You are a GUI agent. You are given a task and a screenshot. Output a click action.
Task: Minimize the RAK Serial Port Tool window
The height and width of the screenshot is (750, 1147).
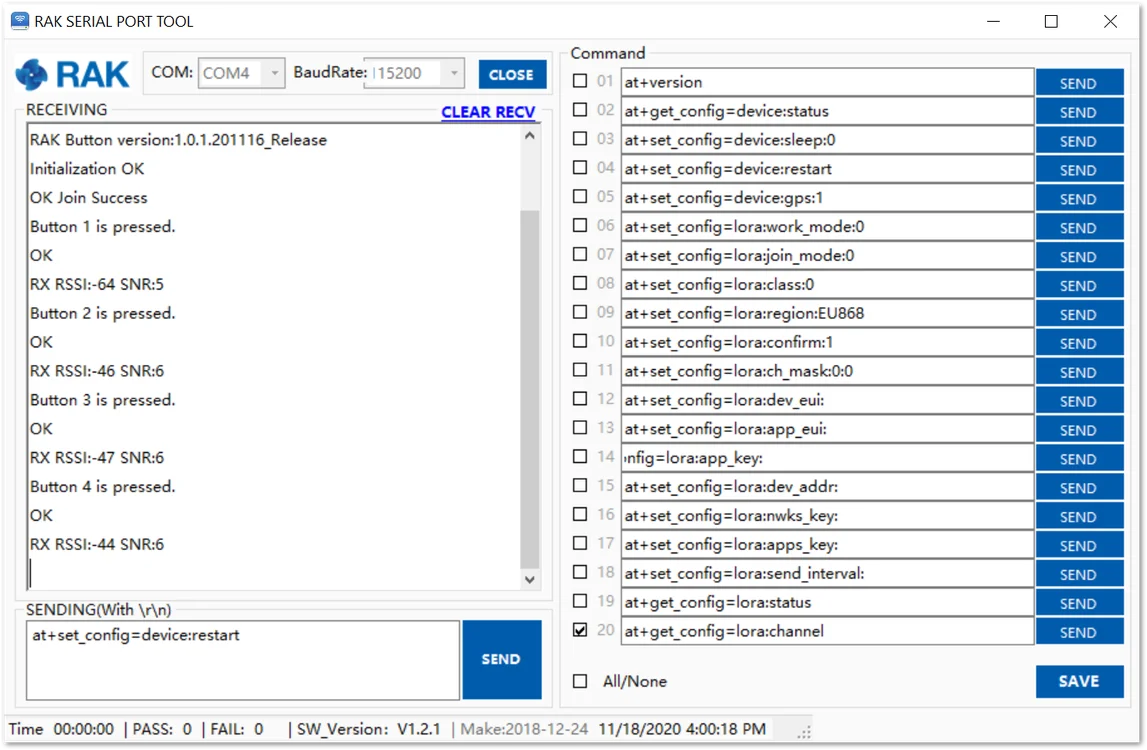point(993,21)
